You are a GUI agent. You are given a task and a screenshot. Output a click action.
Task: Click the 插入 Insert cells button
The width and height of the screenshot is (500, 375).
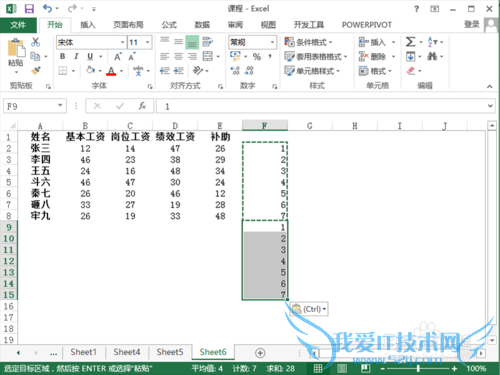(372, 42)
